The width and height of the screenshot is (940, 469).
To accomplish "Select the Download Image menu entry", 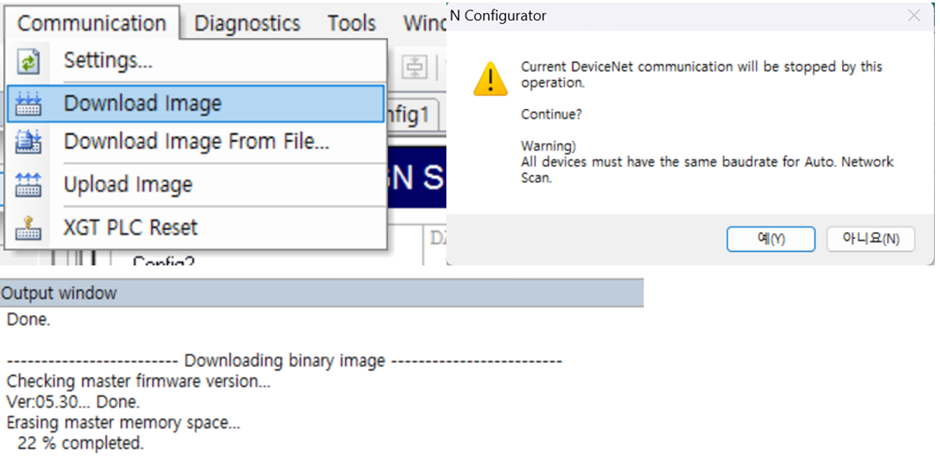I will tap(143, 103).
